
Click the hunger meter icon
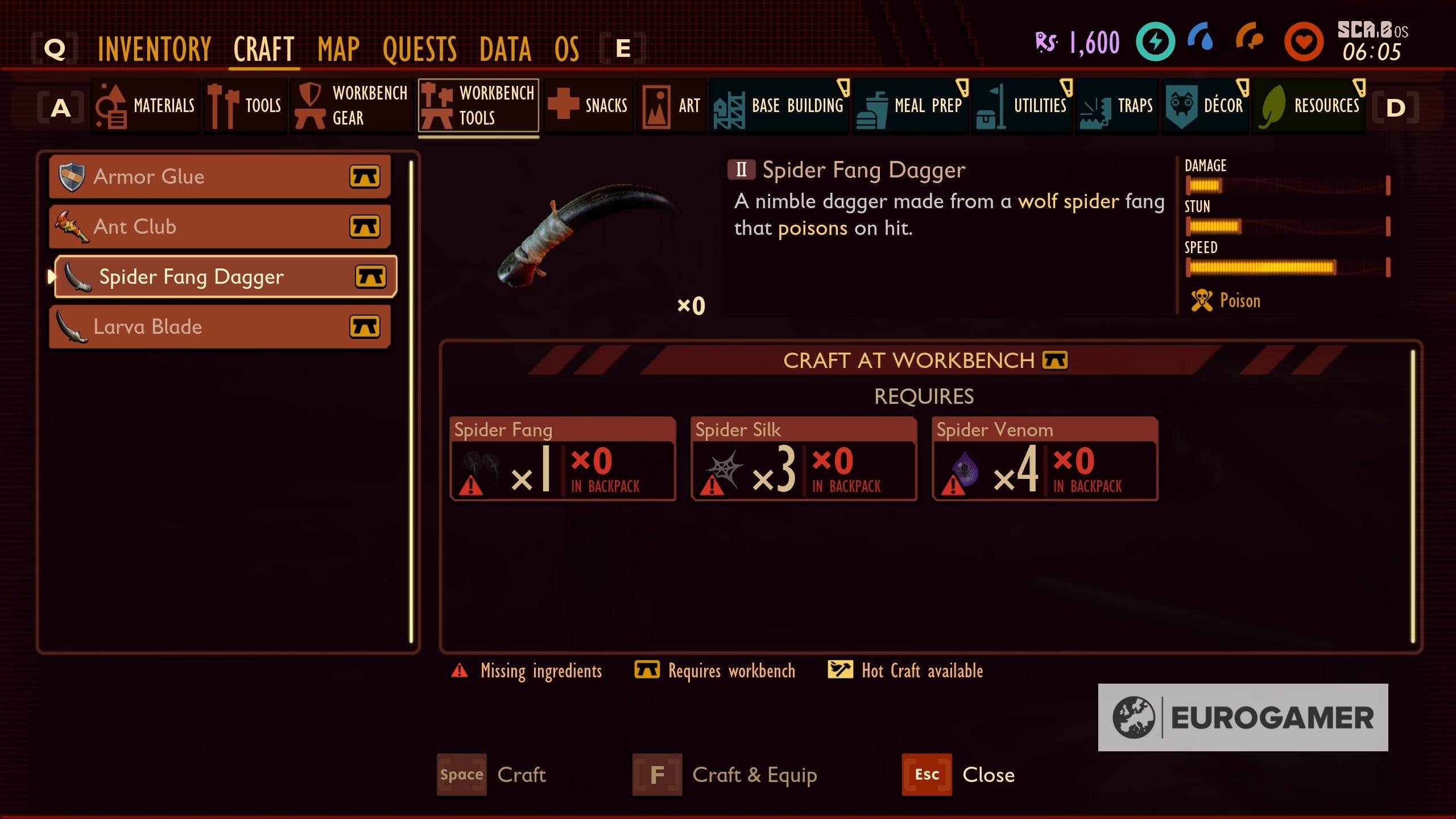1250,38
